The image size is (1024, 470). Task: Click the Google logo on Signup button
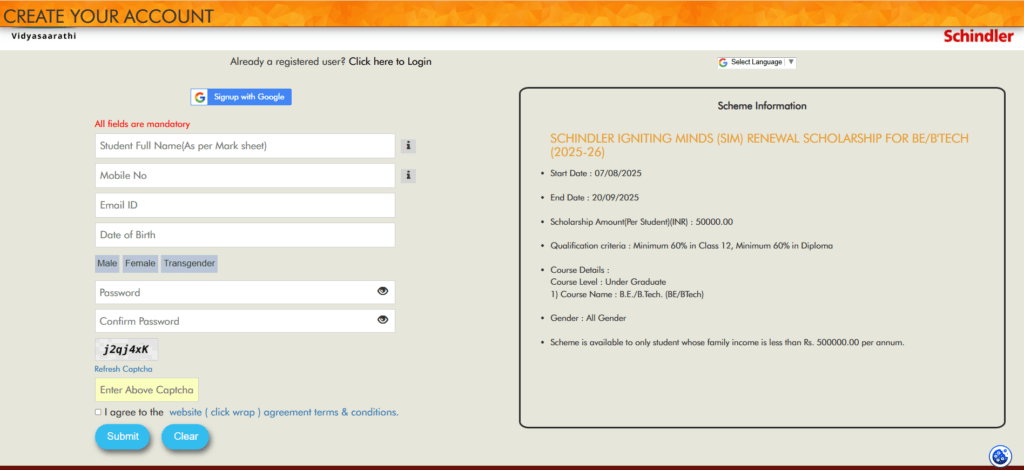(x=200, y=97)
